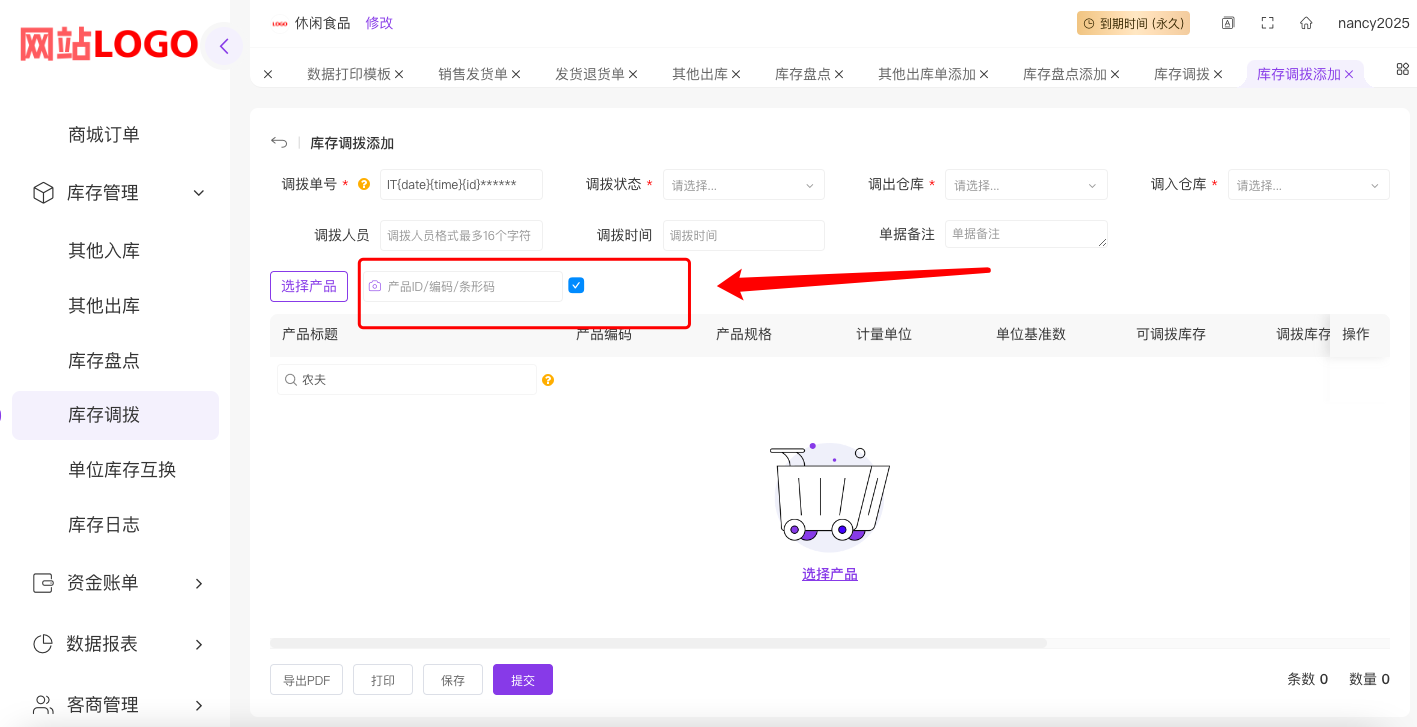
Task: Expand the 数据报表 sidebar menu
Action: [198, 644]
